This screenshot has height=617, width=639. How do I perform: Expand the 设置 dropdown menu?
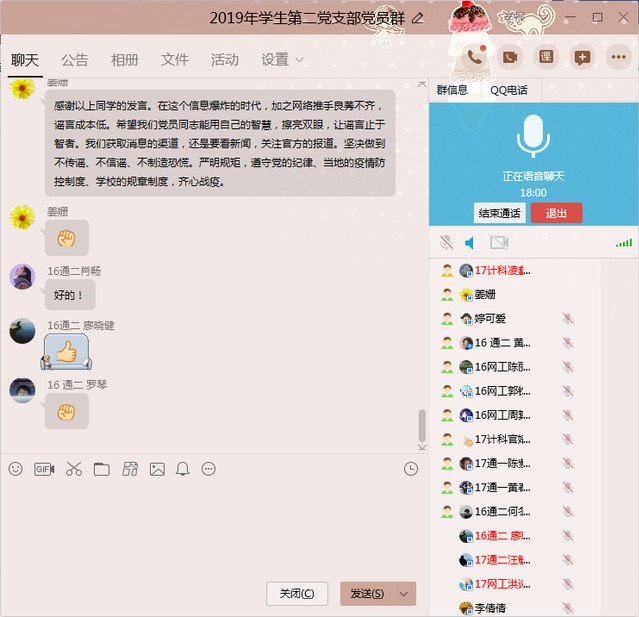[x=282, y=60]
